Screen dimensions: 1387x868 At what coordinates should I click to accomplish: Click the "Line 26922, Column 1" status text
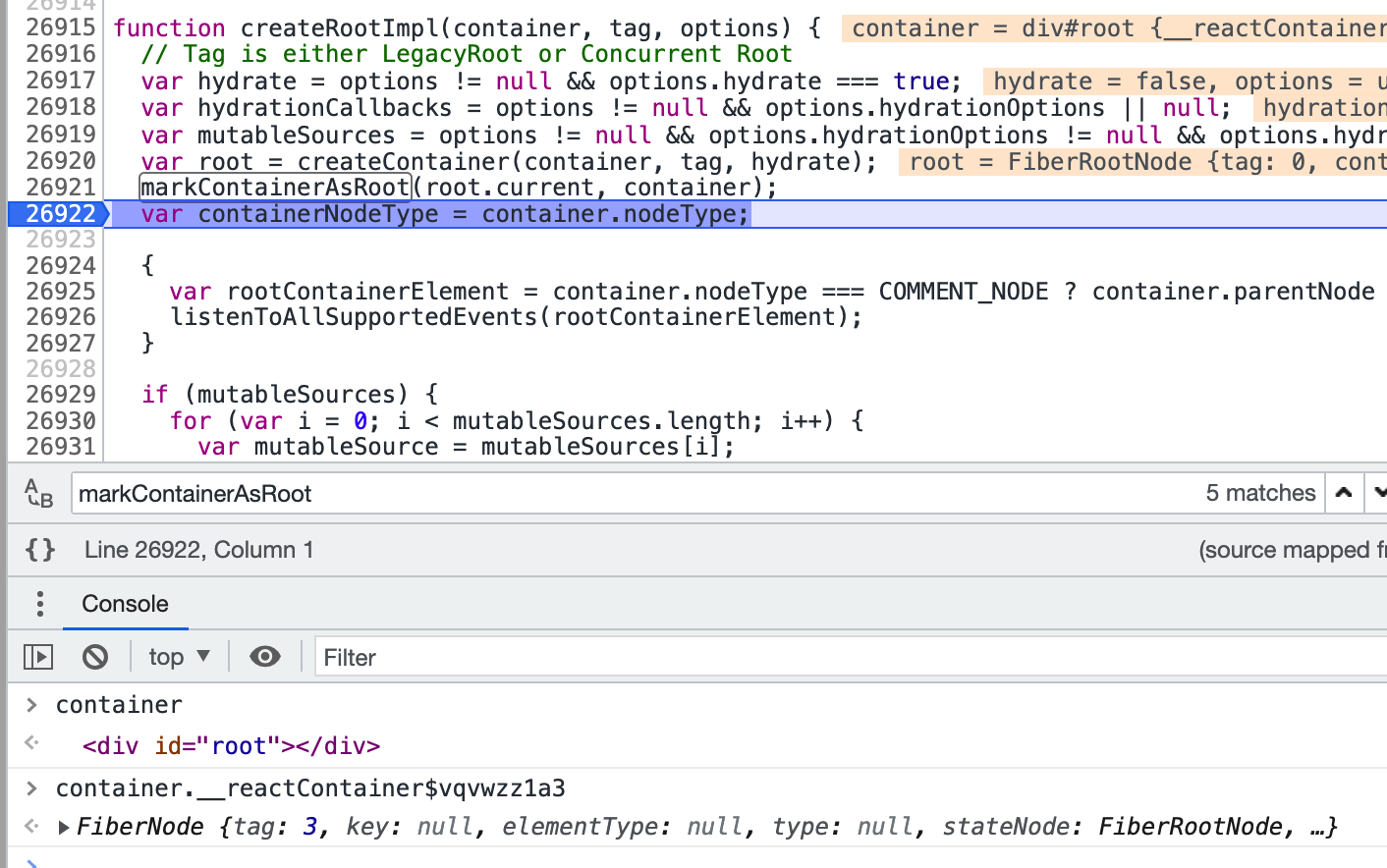point(199,550)
